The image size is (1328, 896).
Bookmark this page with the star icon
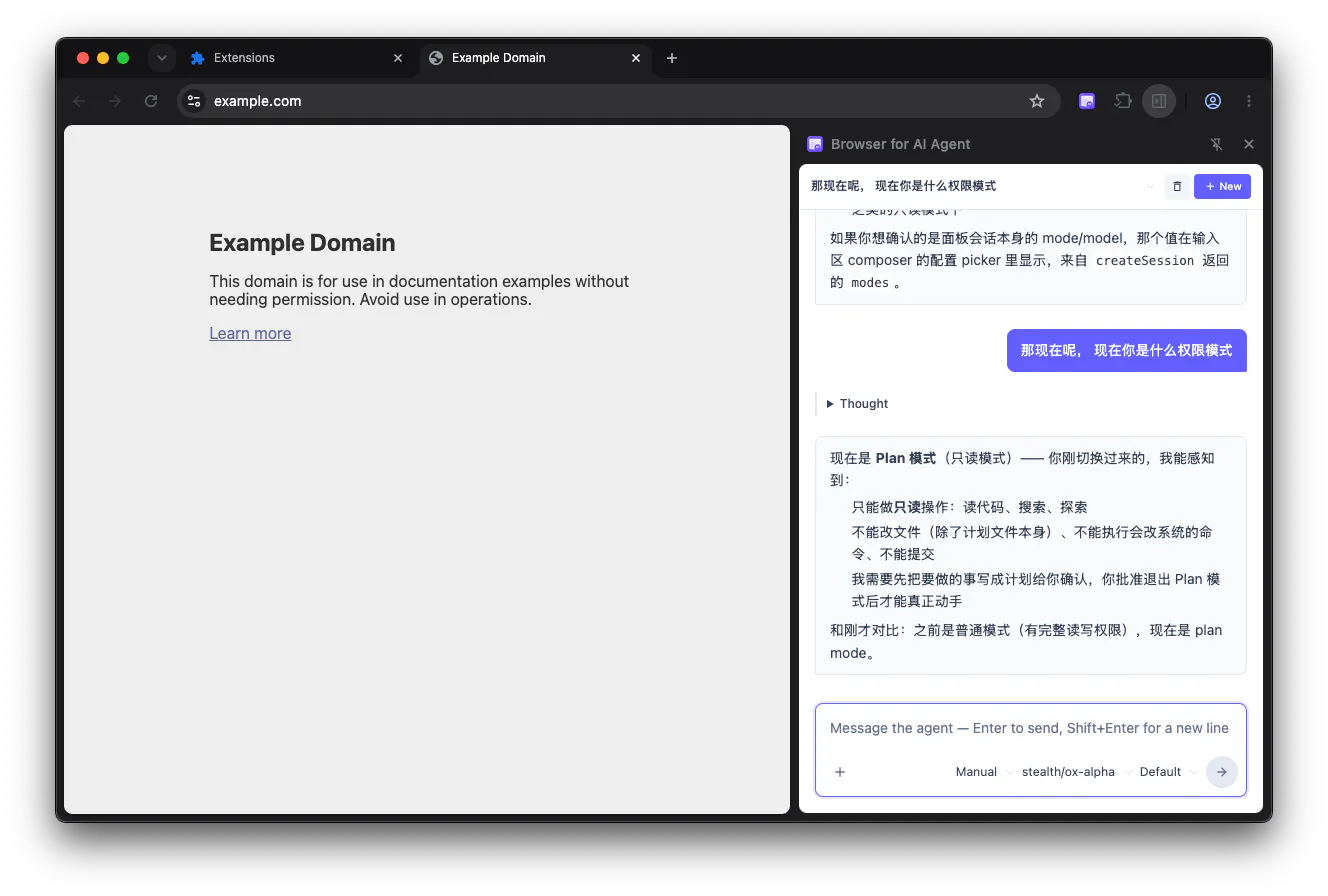click(1037, 101)
